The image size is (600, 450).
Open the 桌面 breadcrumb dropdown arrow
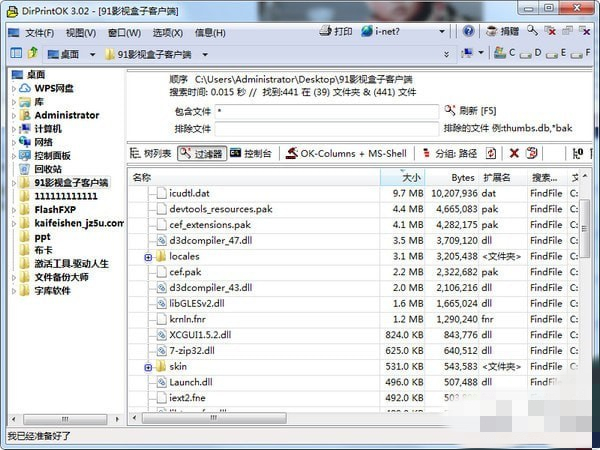[x=92, y=55]
